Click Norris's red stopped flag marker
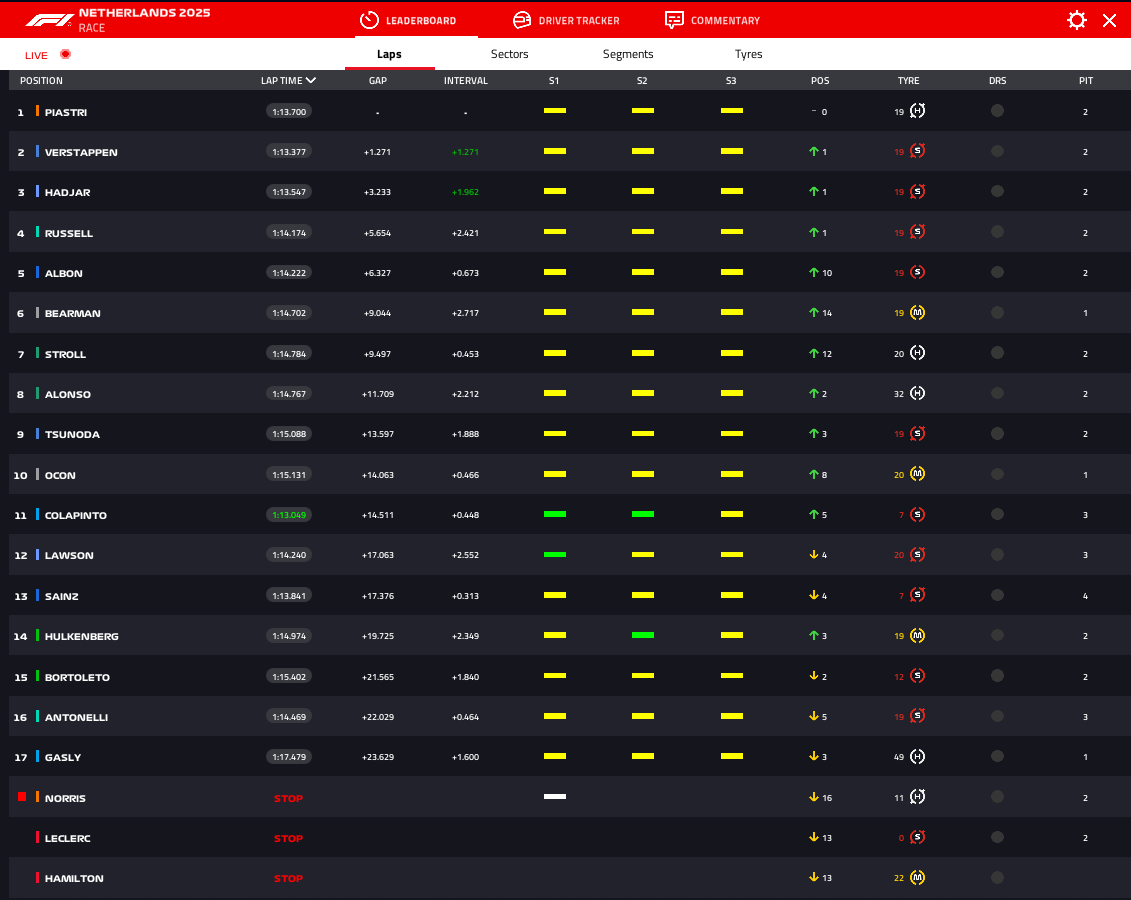1131x900 pixels. [x=22, y=797]
